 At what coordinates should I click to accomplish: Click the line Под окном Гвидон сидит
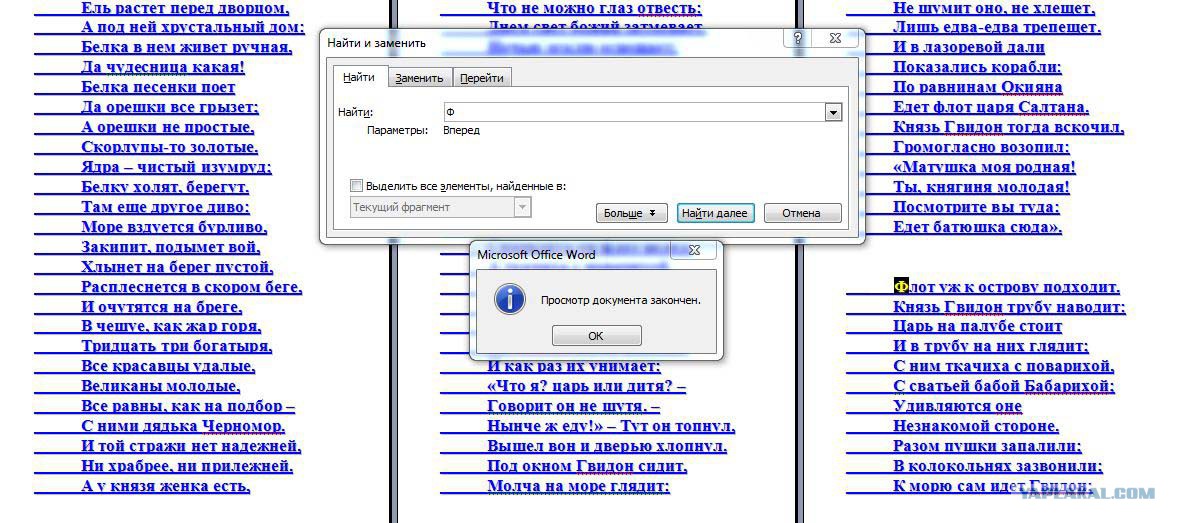click(x=587, y=466)
